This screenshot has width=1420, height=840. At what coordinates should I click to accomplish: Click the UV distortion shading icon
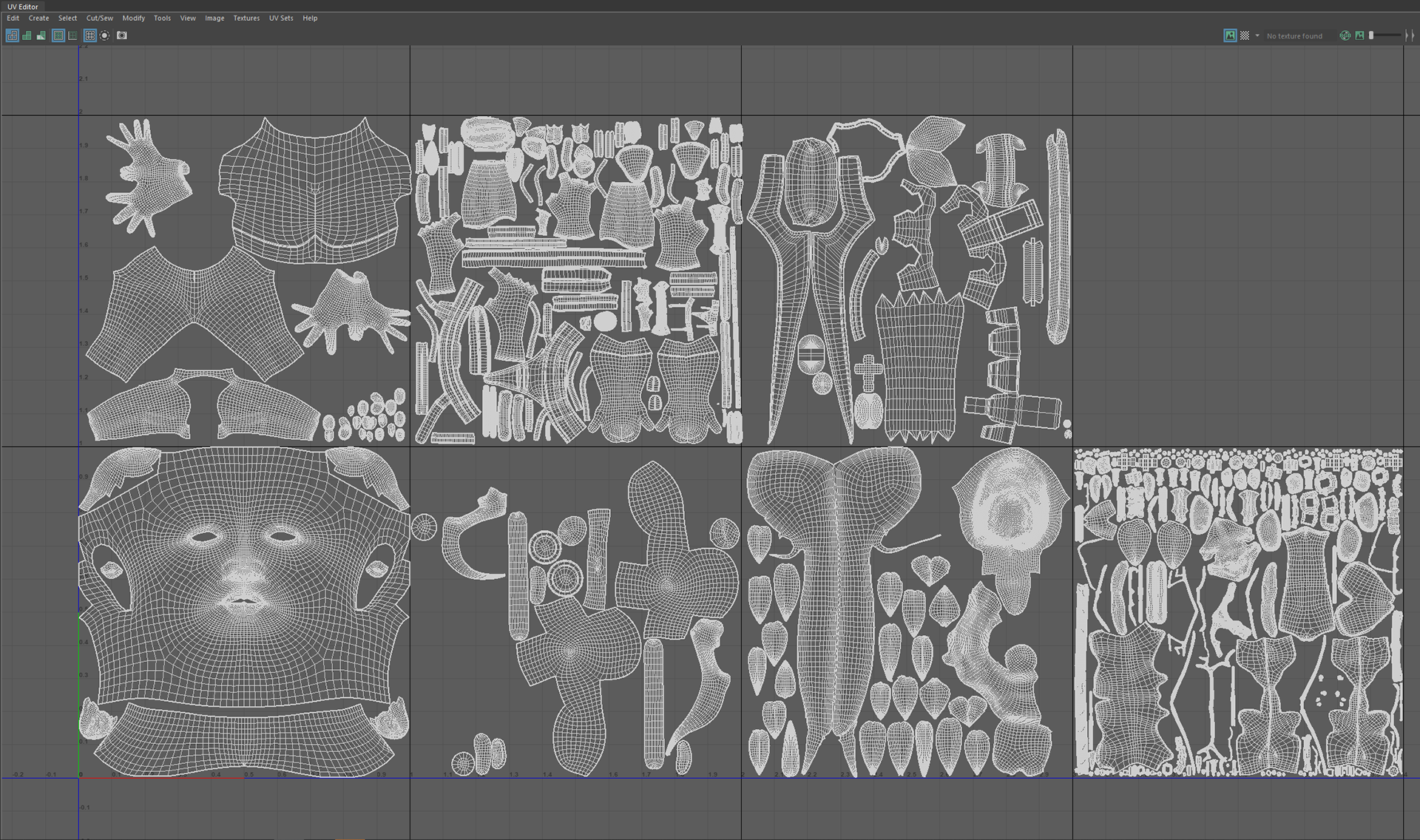pos(41,35)
